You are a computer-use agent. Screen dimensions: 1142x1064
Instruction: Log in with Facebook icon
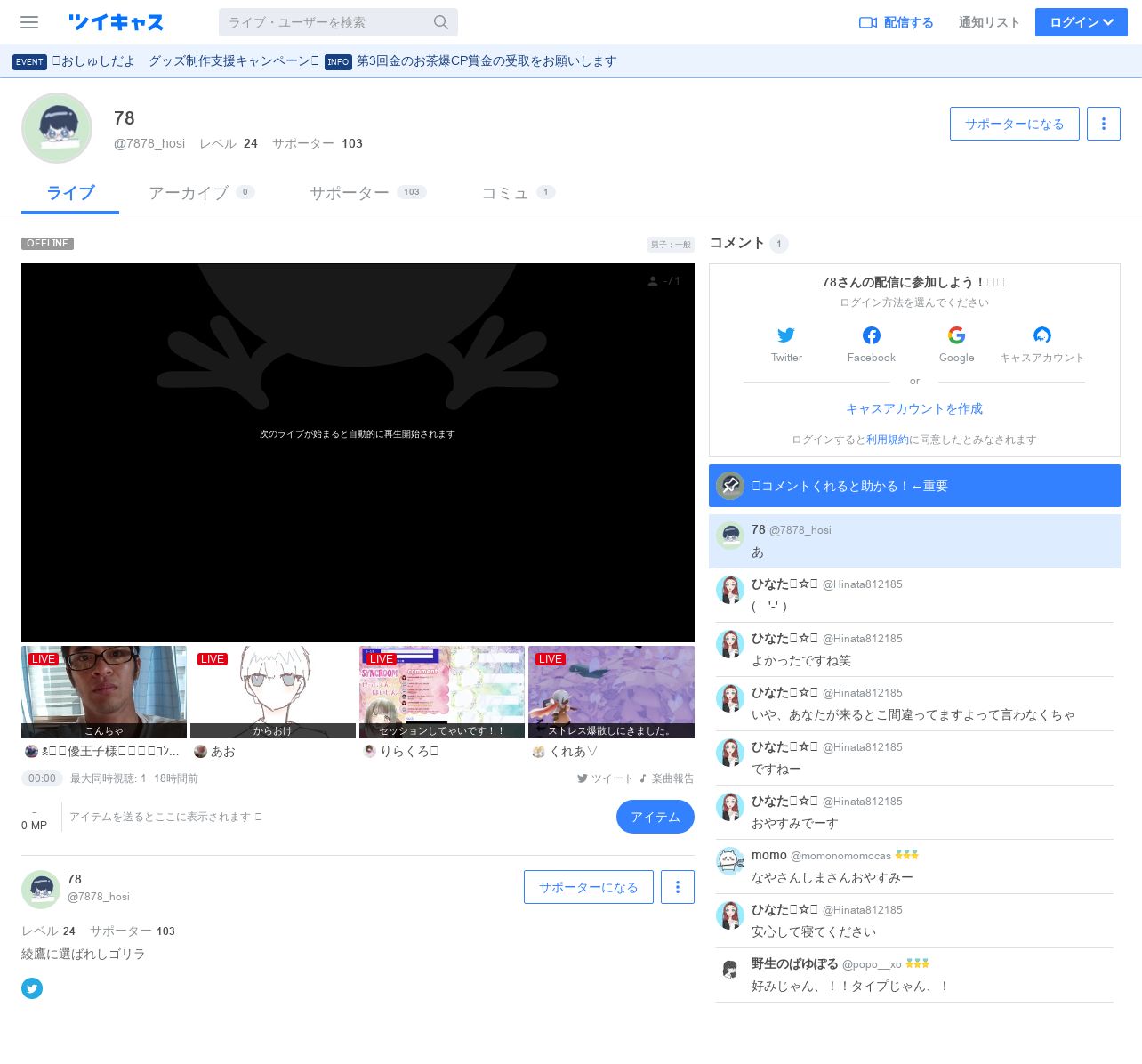click(872, 335)
